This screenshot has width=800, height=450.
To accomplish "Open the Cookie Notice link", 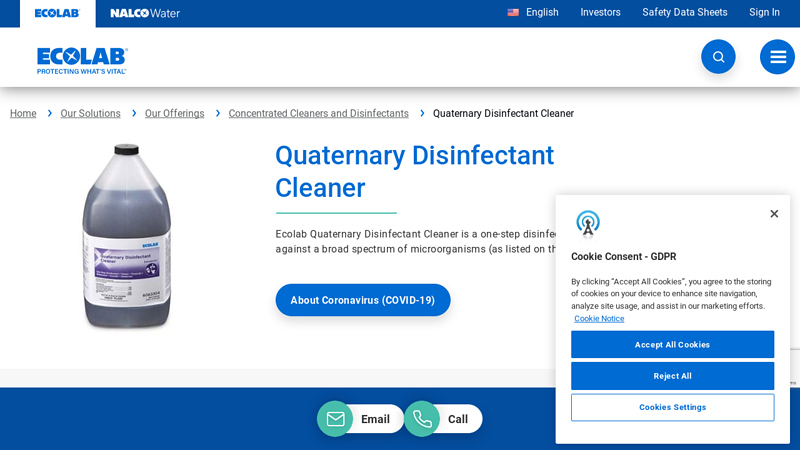I will (x=599, y=318).
